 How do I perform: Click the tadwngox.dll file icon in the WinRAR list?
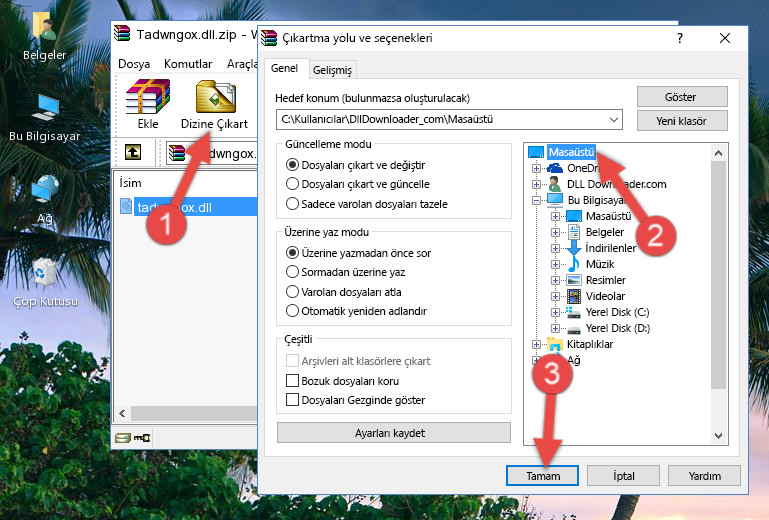coord(126,207)
